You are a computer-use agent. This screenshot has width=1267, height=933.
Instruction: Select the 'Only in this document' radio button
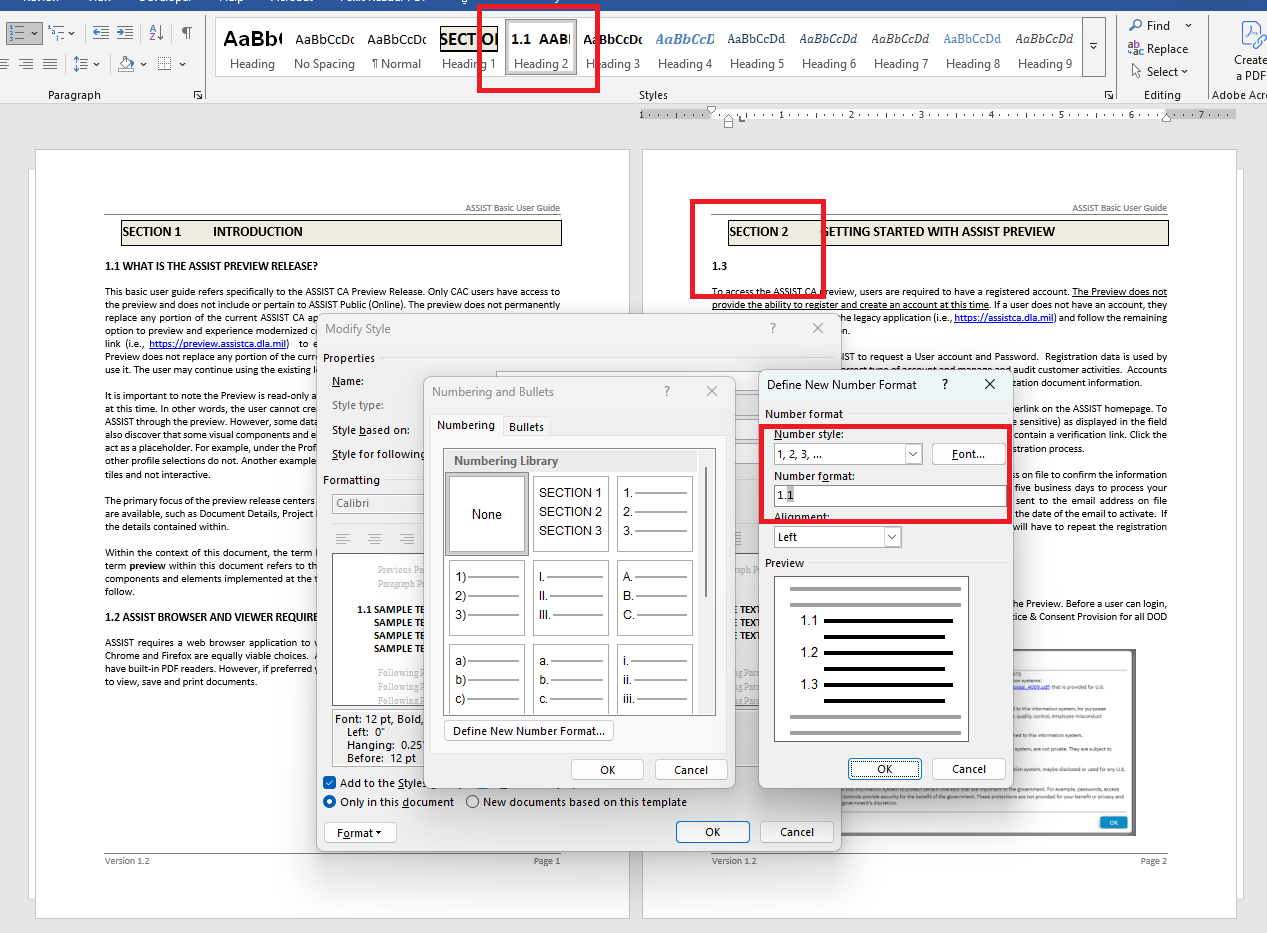point(329,801)
